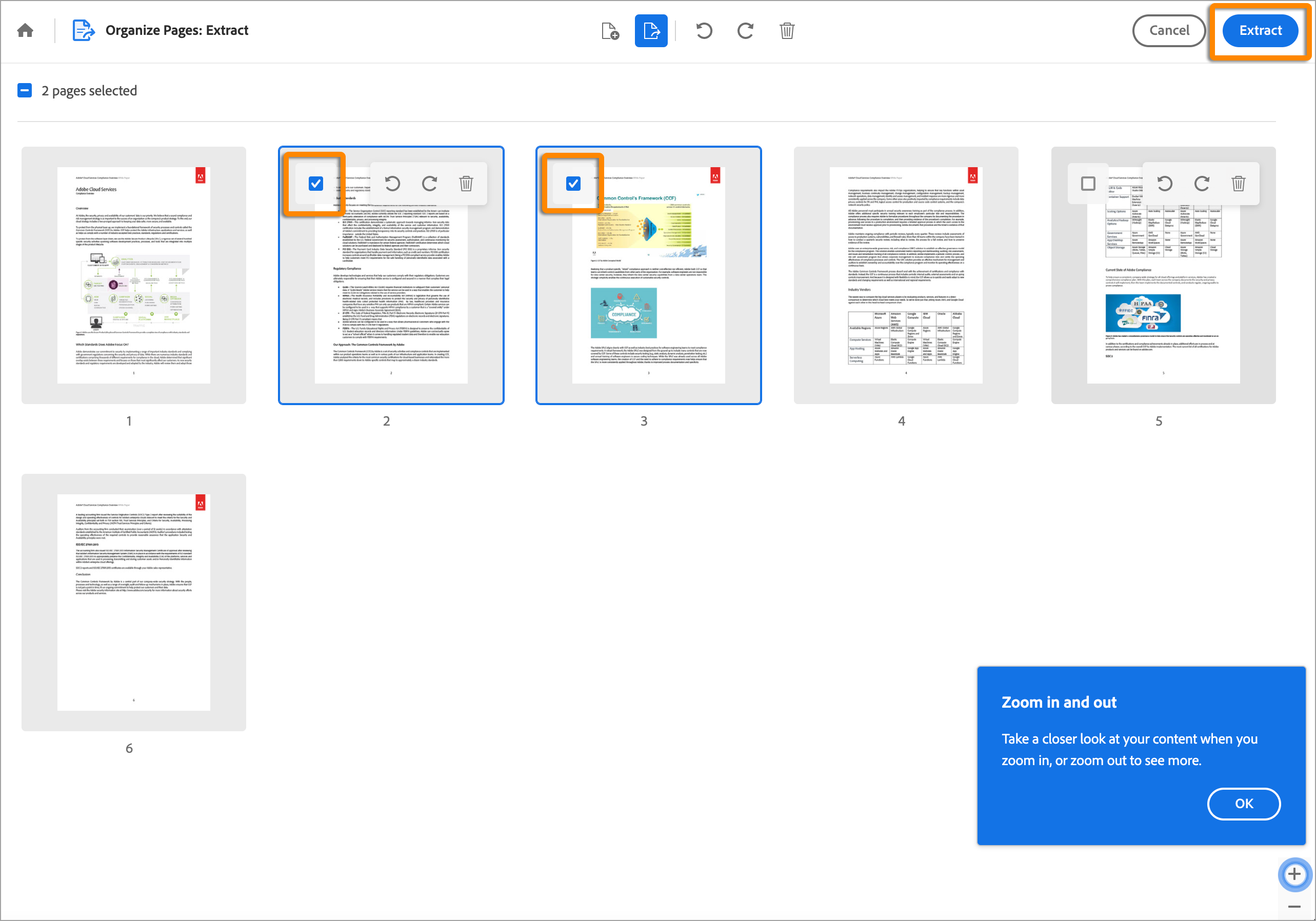
Task: Click the zoom in plus icon
Action: tap(1295, 874)
